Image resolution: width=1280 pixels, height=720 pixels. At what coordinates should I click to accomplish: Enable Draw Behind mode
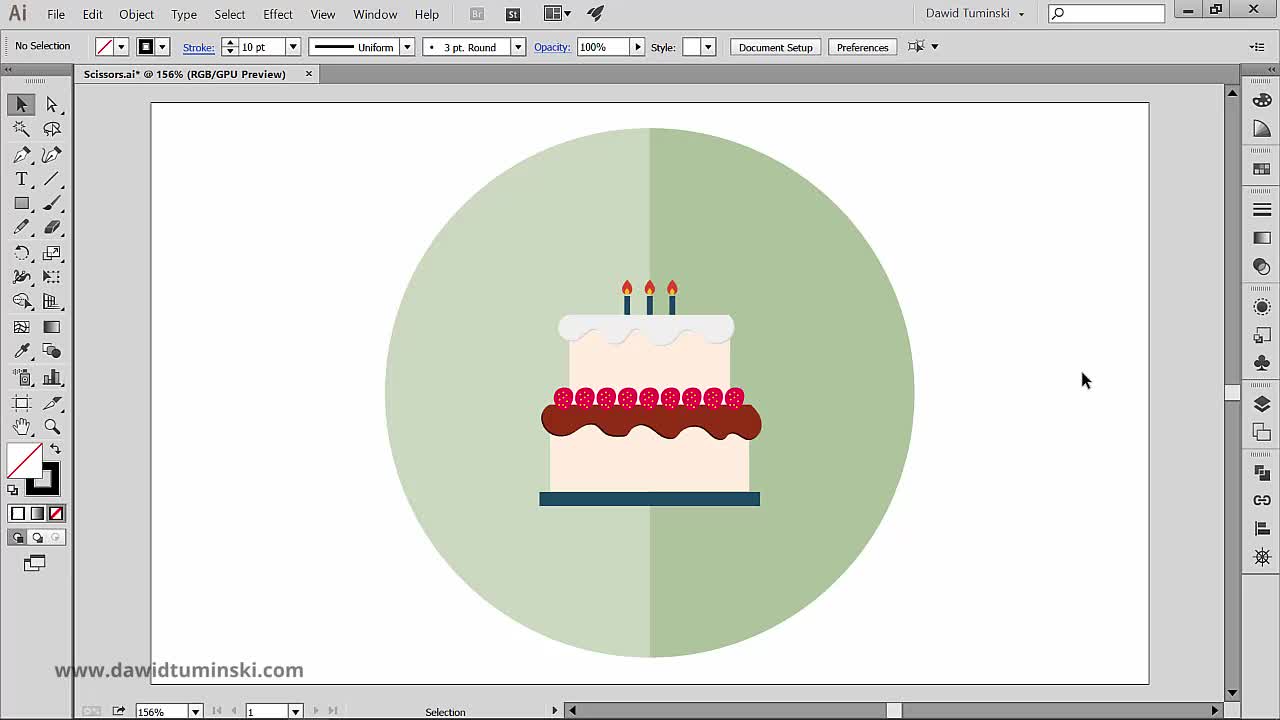37,537
